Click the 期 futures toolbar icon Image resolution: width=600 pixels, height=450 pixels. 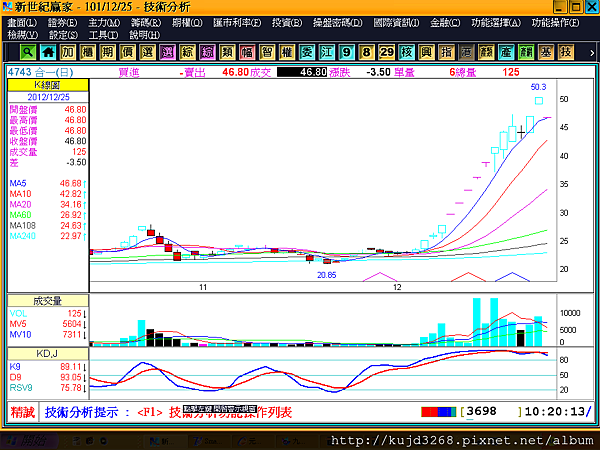(x=108, y=52)
